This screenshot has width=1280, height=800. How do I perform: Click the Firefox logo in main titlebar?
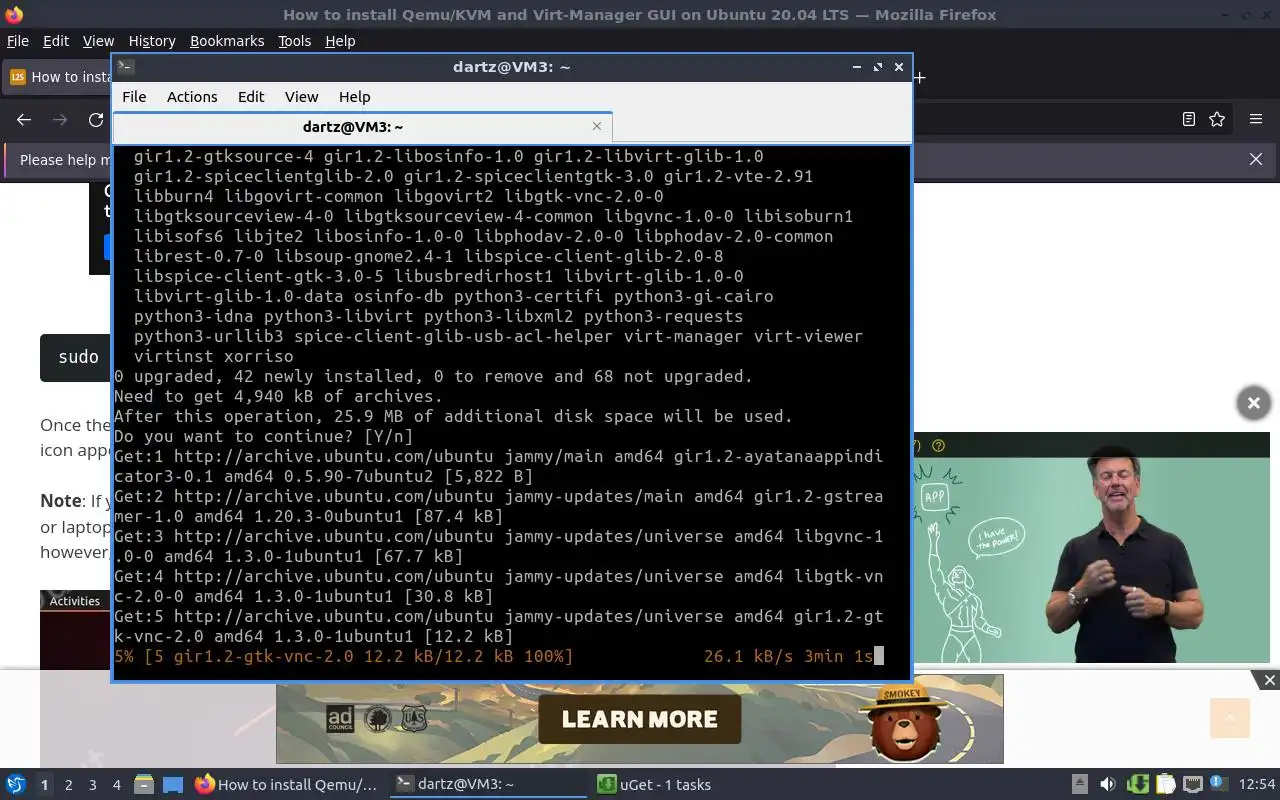[x=13, y=15]
